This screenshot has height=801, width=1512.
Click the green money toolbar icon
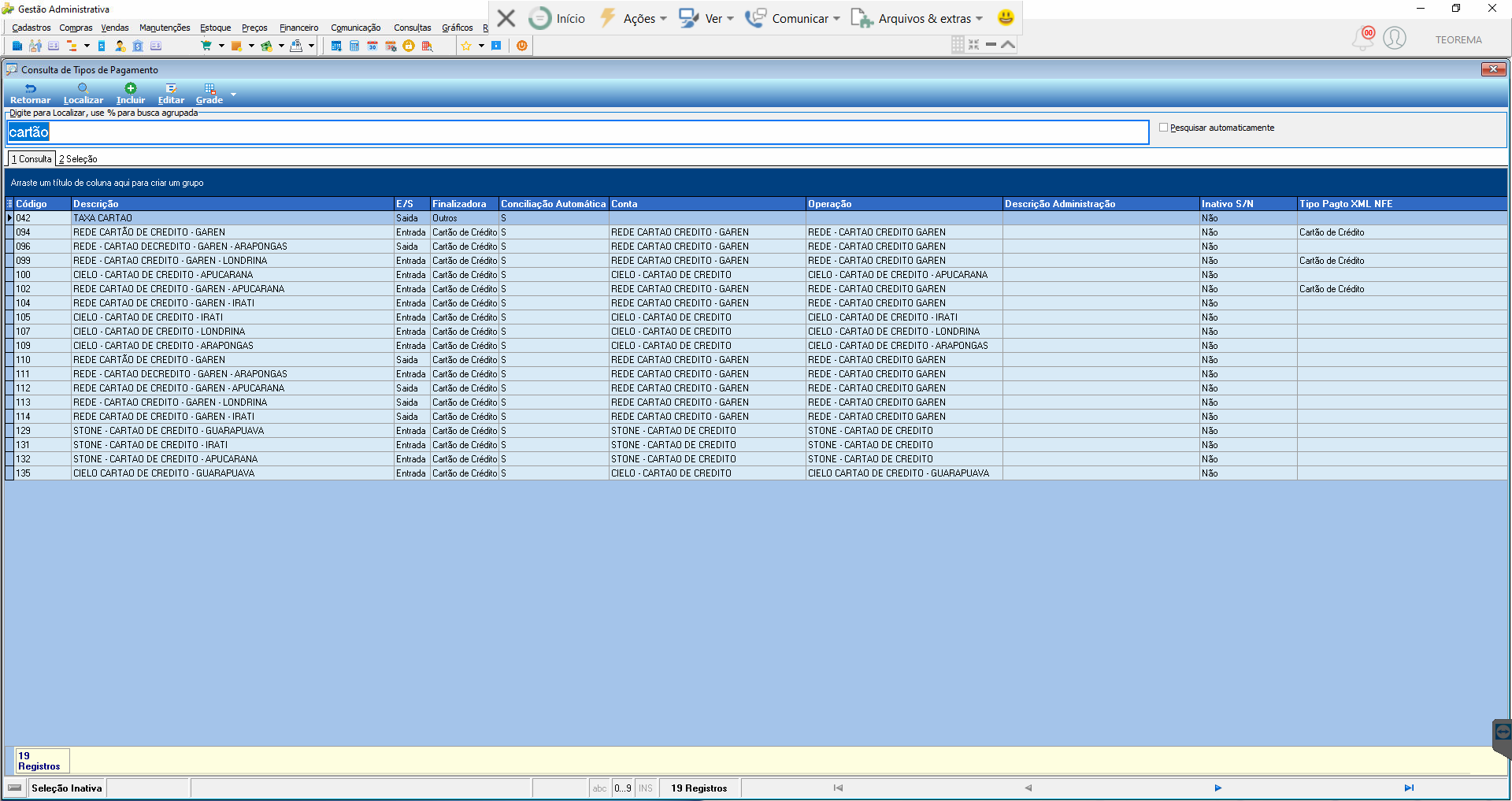266,46
